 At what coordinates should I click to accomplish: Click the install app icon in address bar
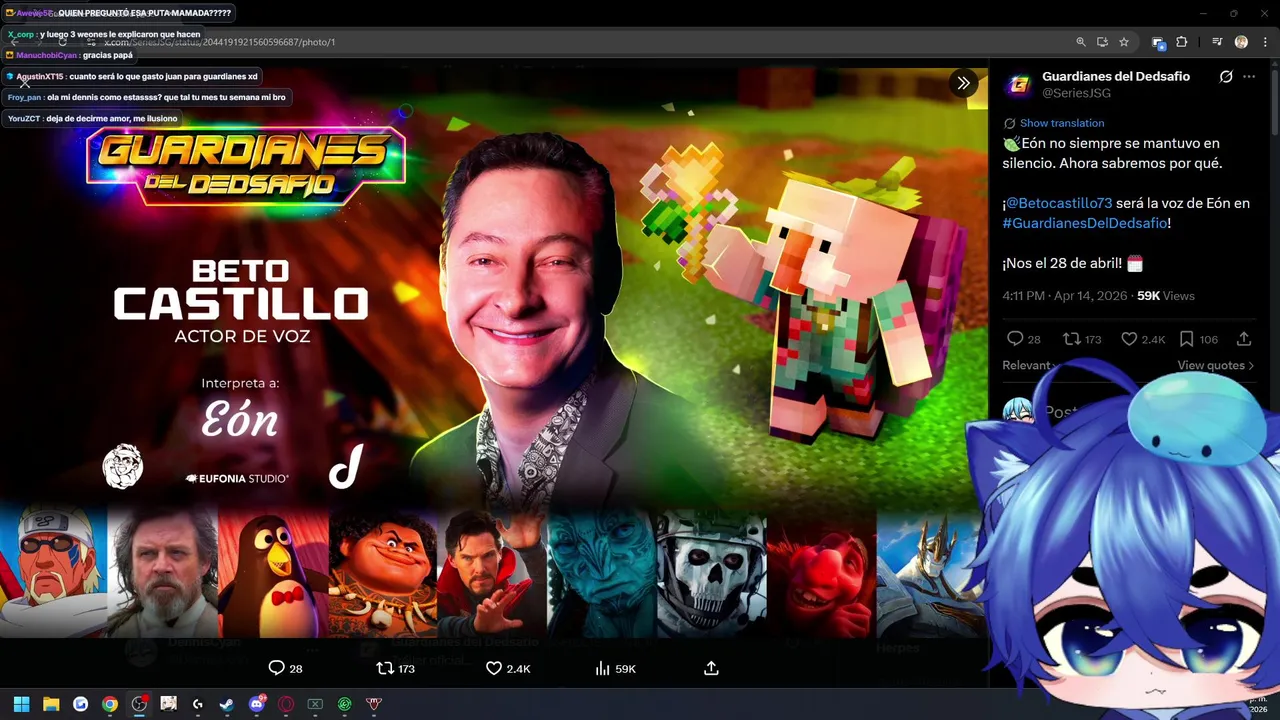[1102, 42]
